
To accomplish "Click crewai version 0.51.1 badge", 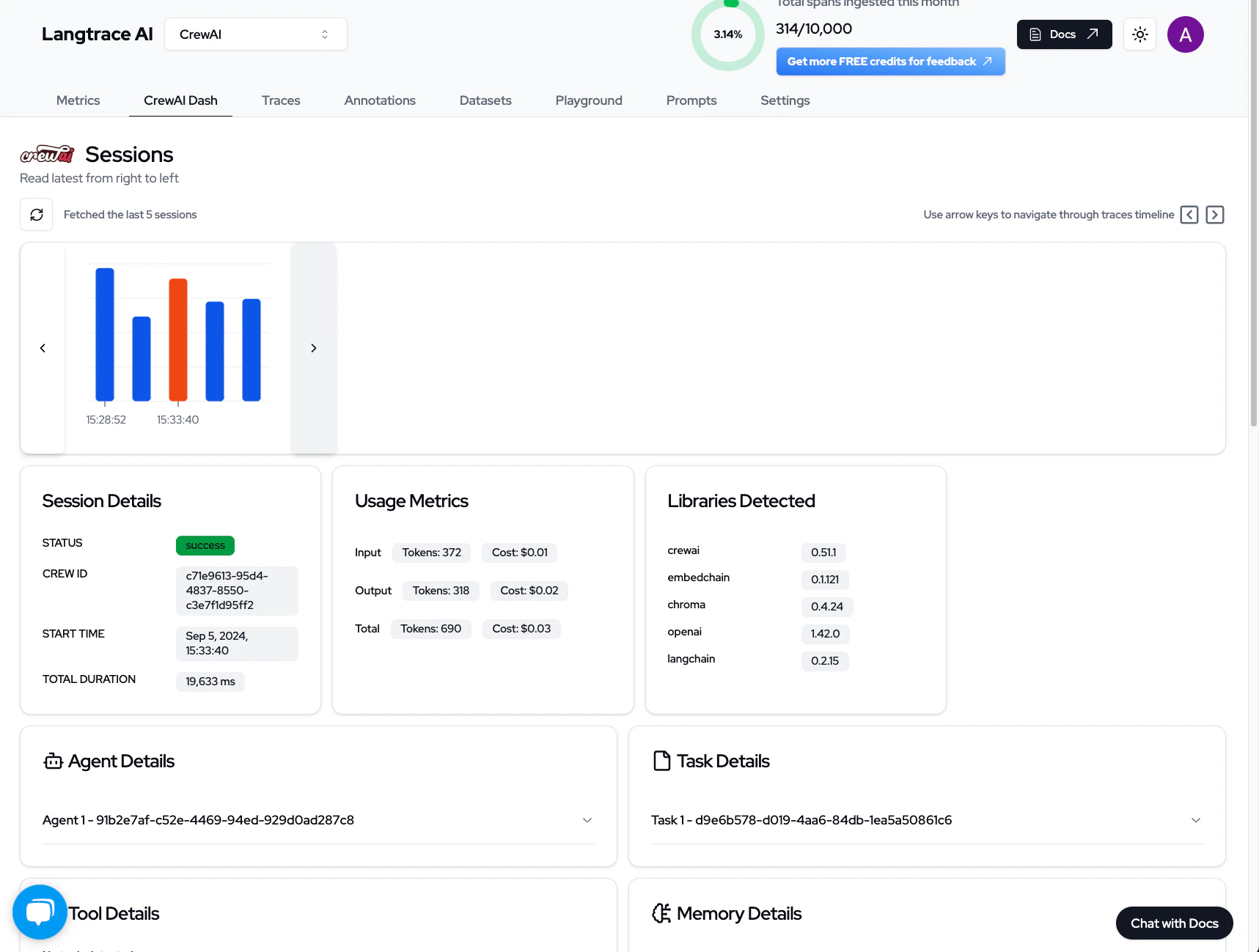I will pyautogui.click(x=823, y=553).
